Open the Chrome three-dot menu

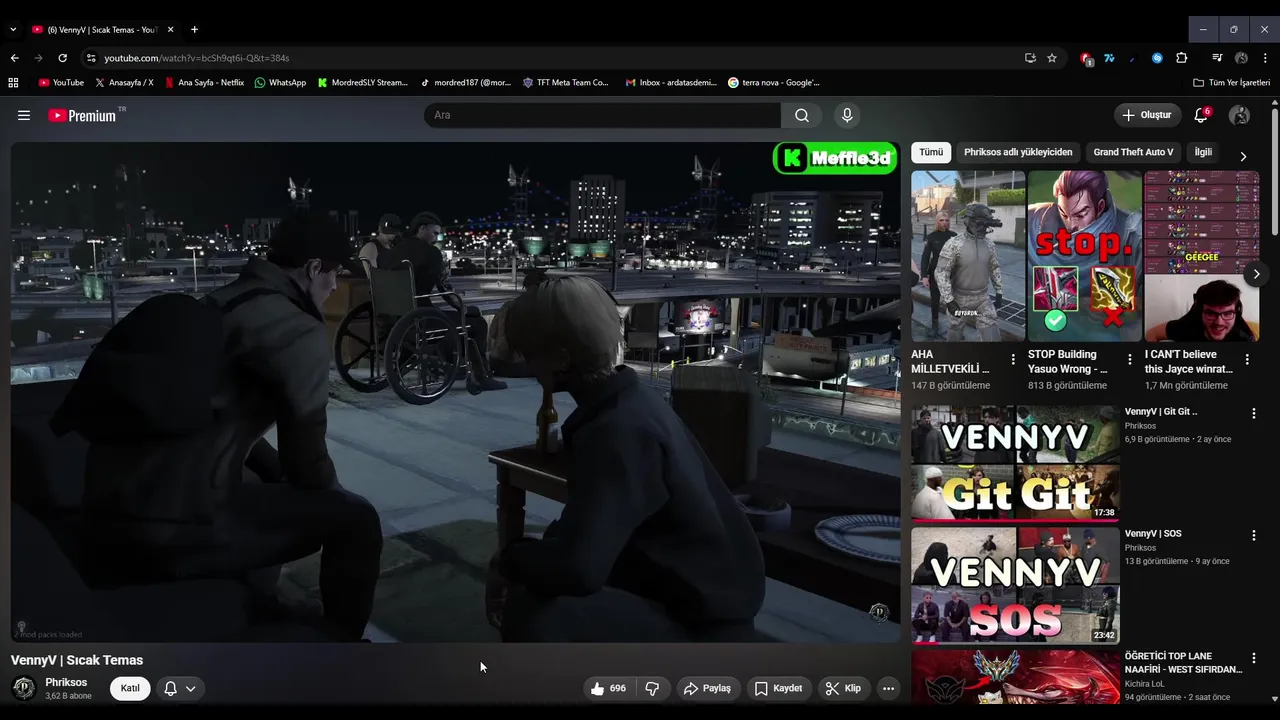click(1265, 58)
